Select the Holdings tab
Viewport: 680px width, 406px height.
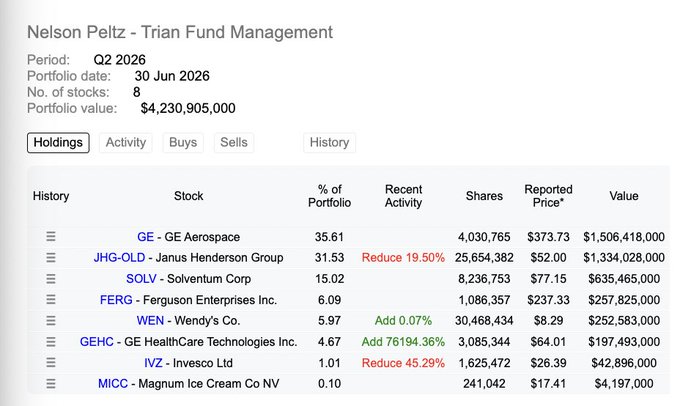(x=58, y=143)
